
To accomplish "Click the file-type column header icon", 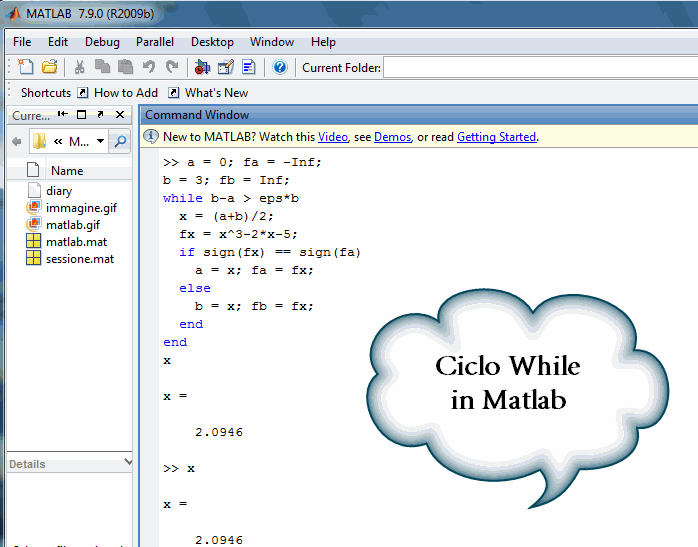I will pyautogui.click(x=33, y=170).
